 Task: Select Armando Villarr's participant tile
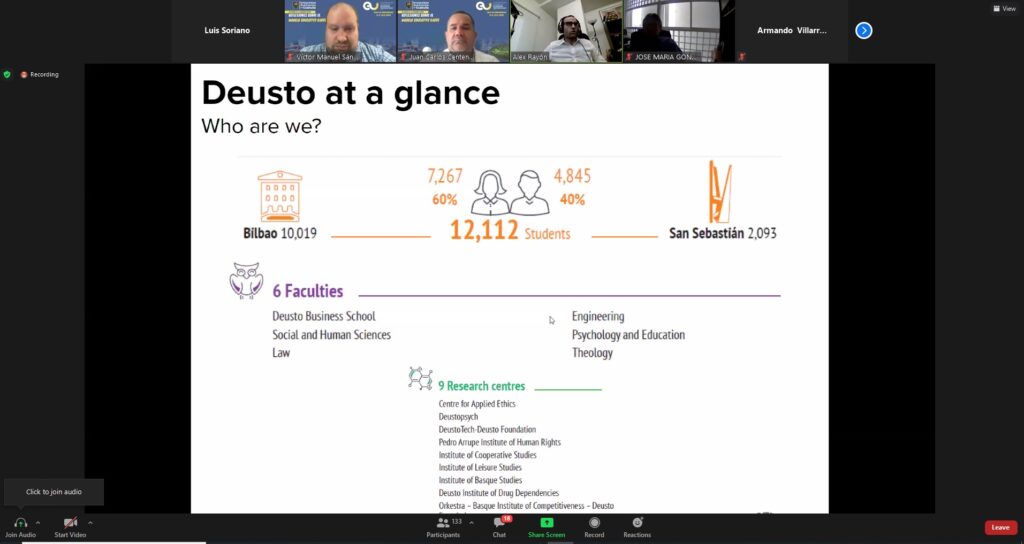click(x=791, y=31)
